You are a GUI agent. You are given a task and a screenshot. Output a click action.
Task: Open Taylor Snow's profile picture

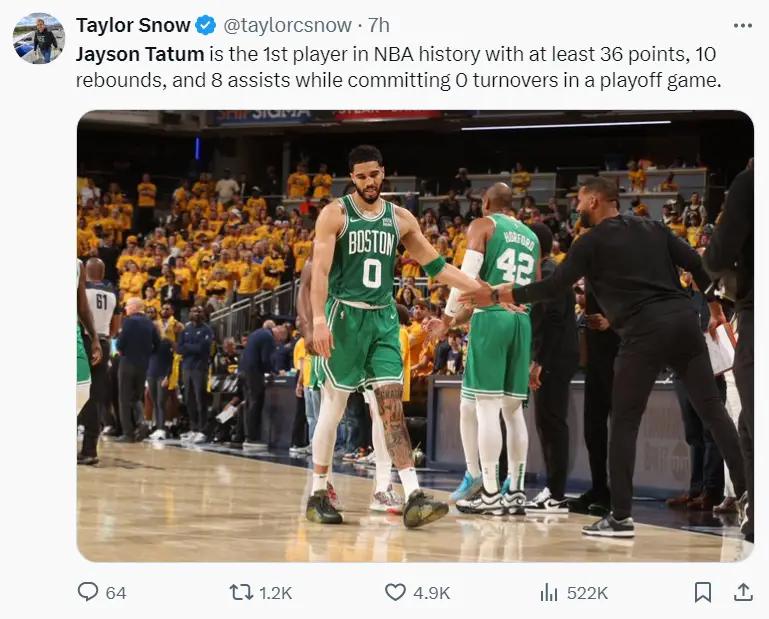[x=39, y=38]
